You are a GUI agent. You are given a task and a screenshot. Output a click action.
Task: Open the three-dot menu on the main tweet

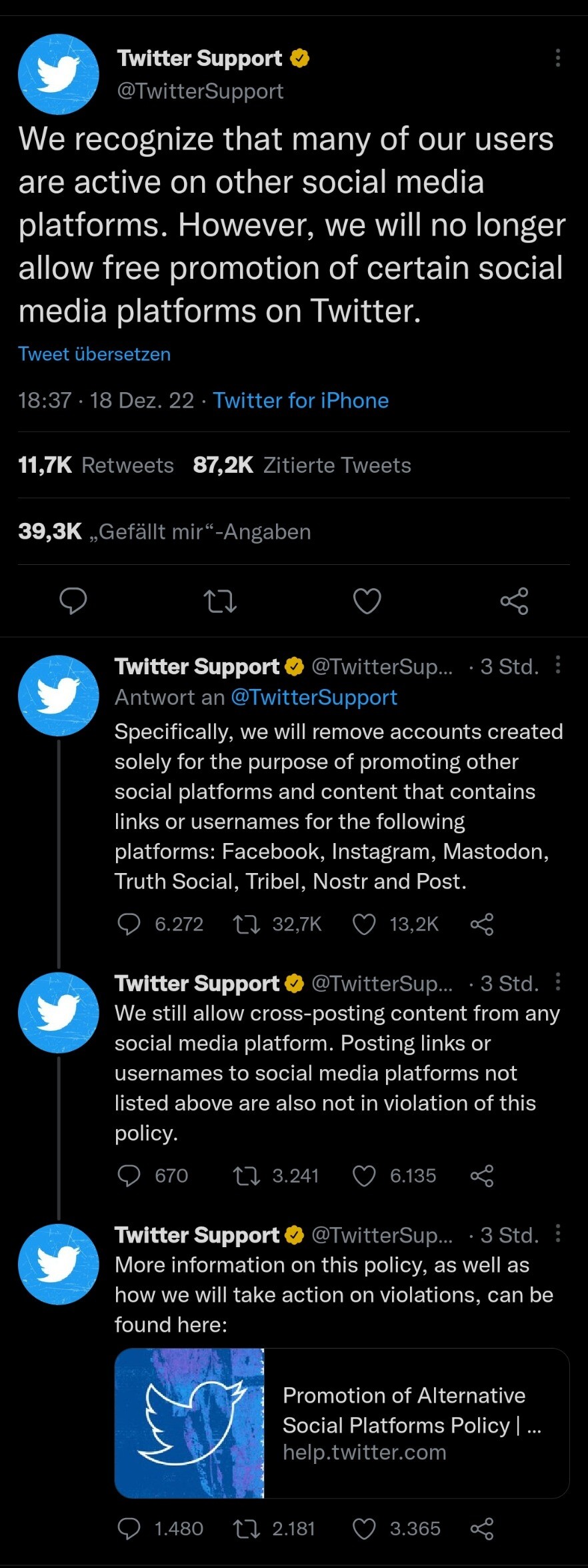tap(557, 58)
